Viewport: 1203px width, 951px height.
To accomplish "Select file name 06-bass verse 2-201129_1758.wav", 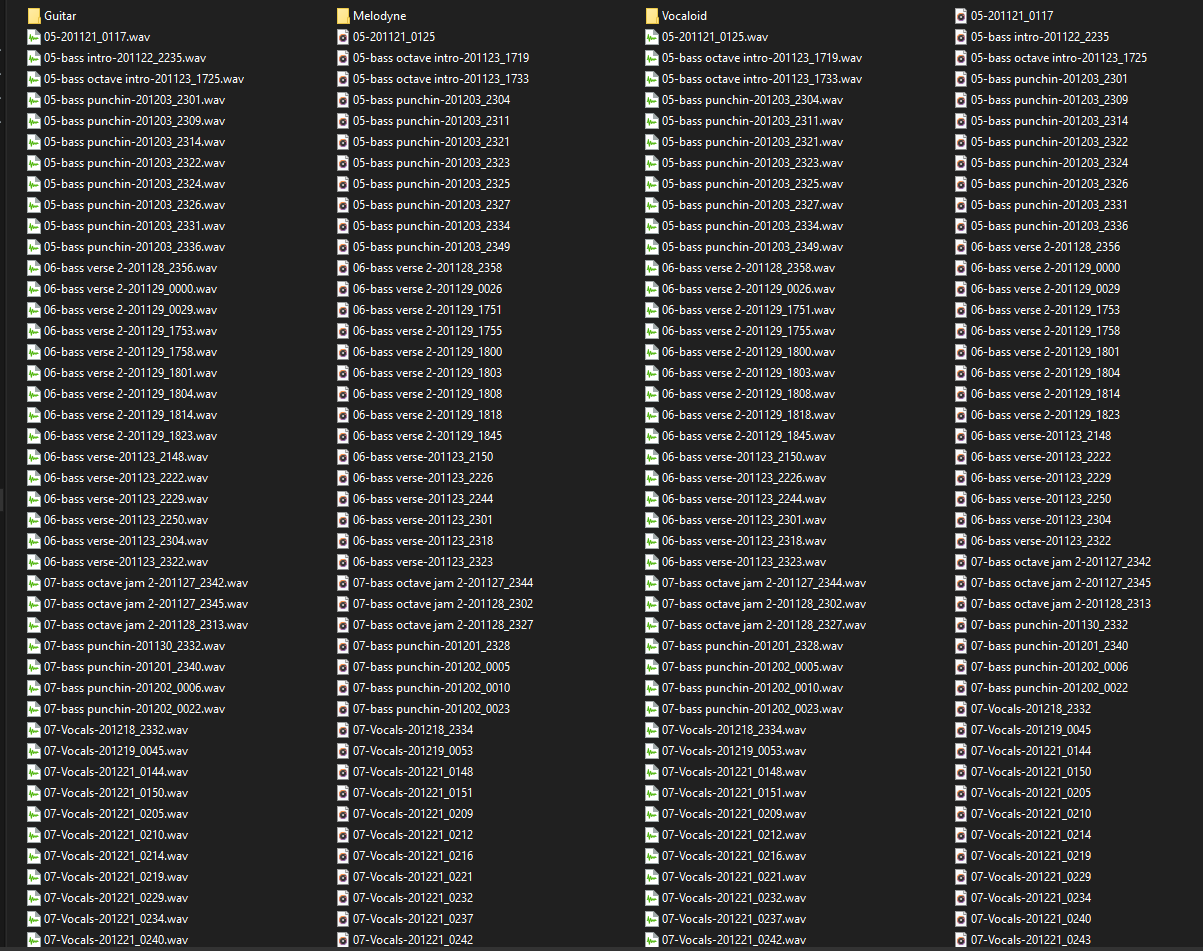I will pos(131,352).
